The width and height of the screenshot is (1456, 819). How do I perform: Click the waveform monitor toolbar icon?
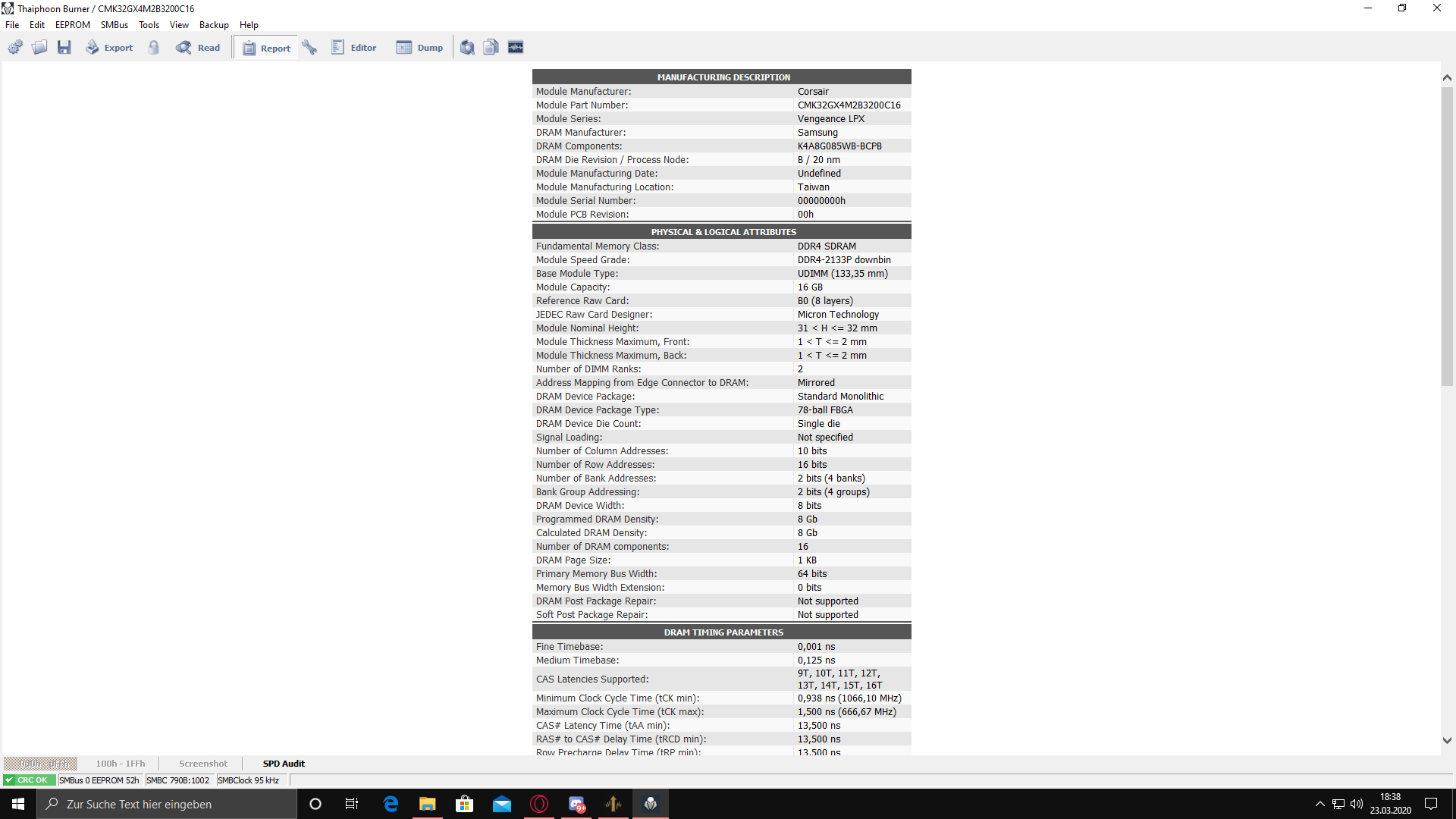pyautogui.click(x=516, y=48)
